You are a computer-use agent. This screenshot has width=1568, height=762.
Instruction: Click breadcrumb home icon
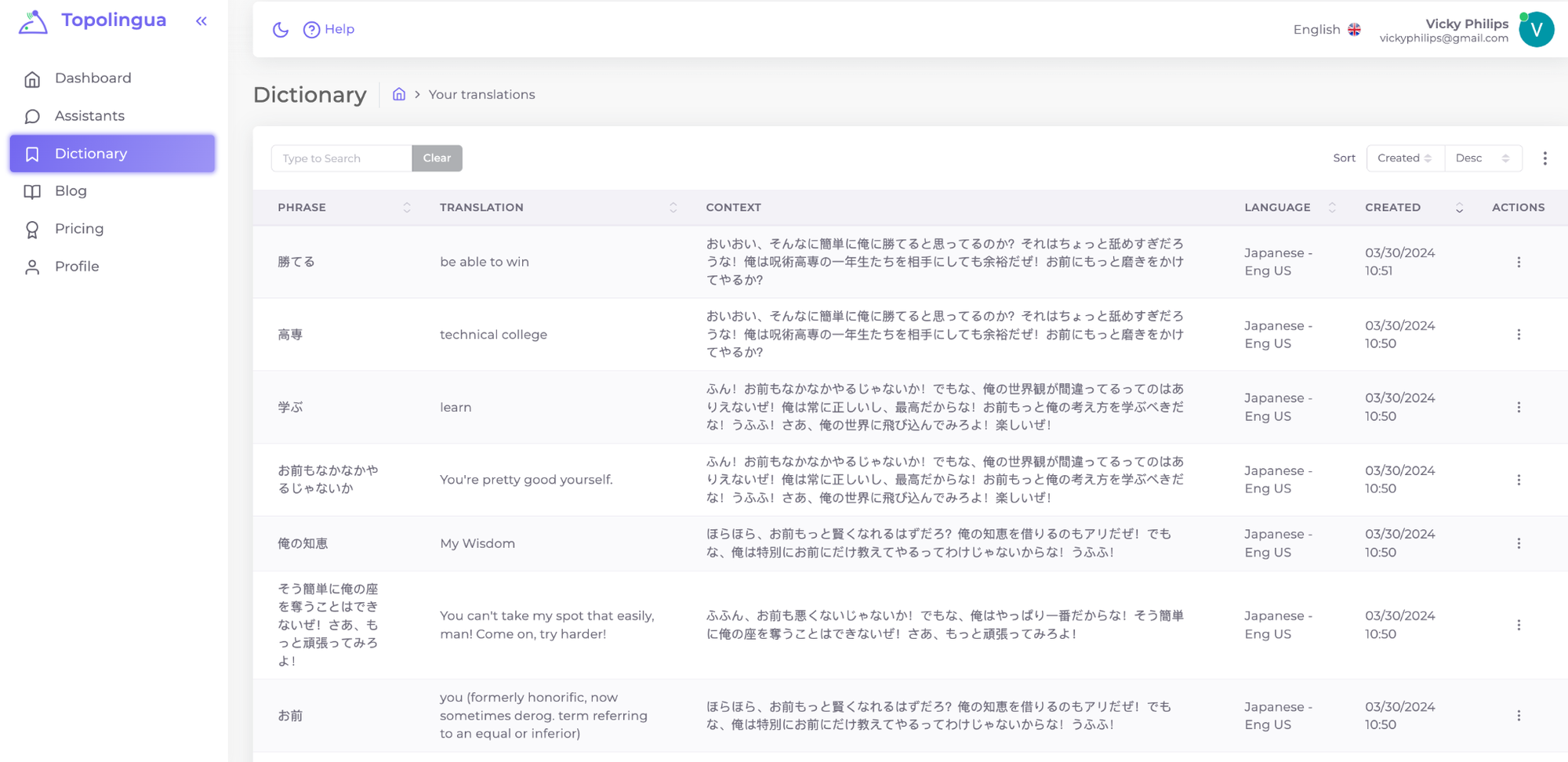click(x=399, y=94)
